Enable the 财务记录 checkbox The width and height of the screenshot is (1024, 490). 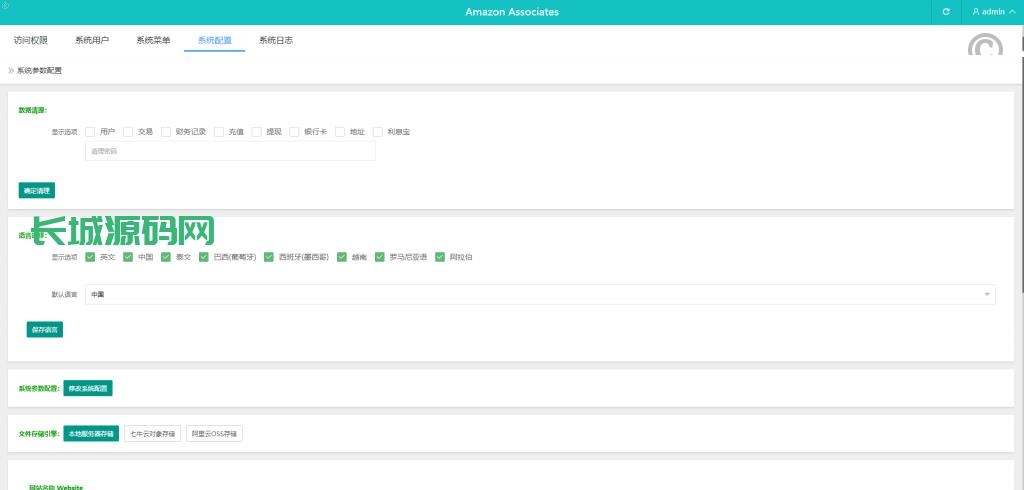(x=166, y=131)
